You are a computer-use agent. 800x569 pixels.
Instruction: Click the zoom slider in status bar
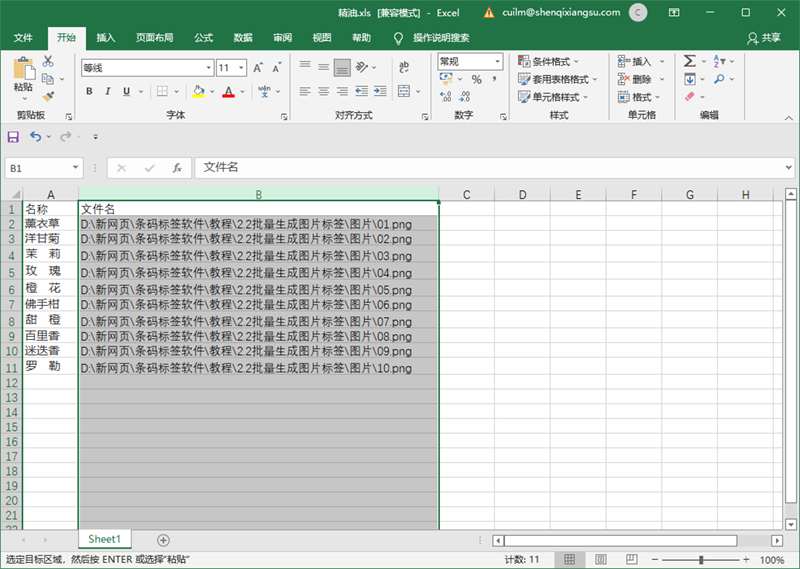click(x=701, y=560)
